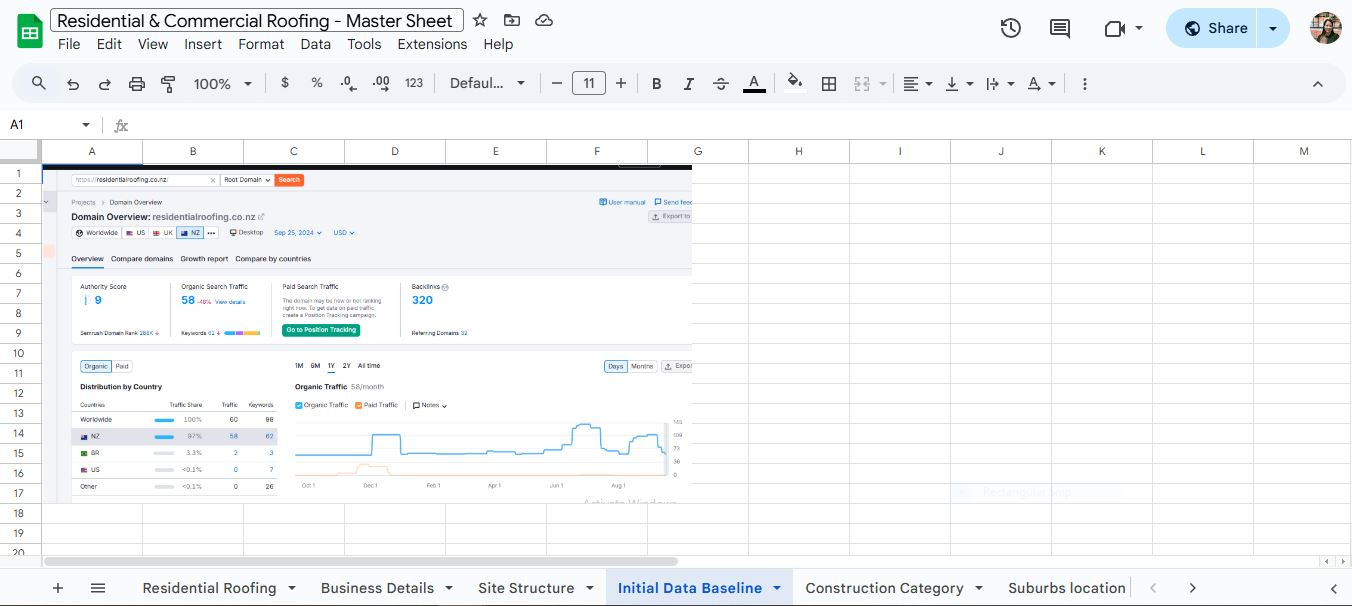This screenshot has width=1352, height=606.
Task: Open the Insert menu
Action: 203,44
